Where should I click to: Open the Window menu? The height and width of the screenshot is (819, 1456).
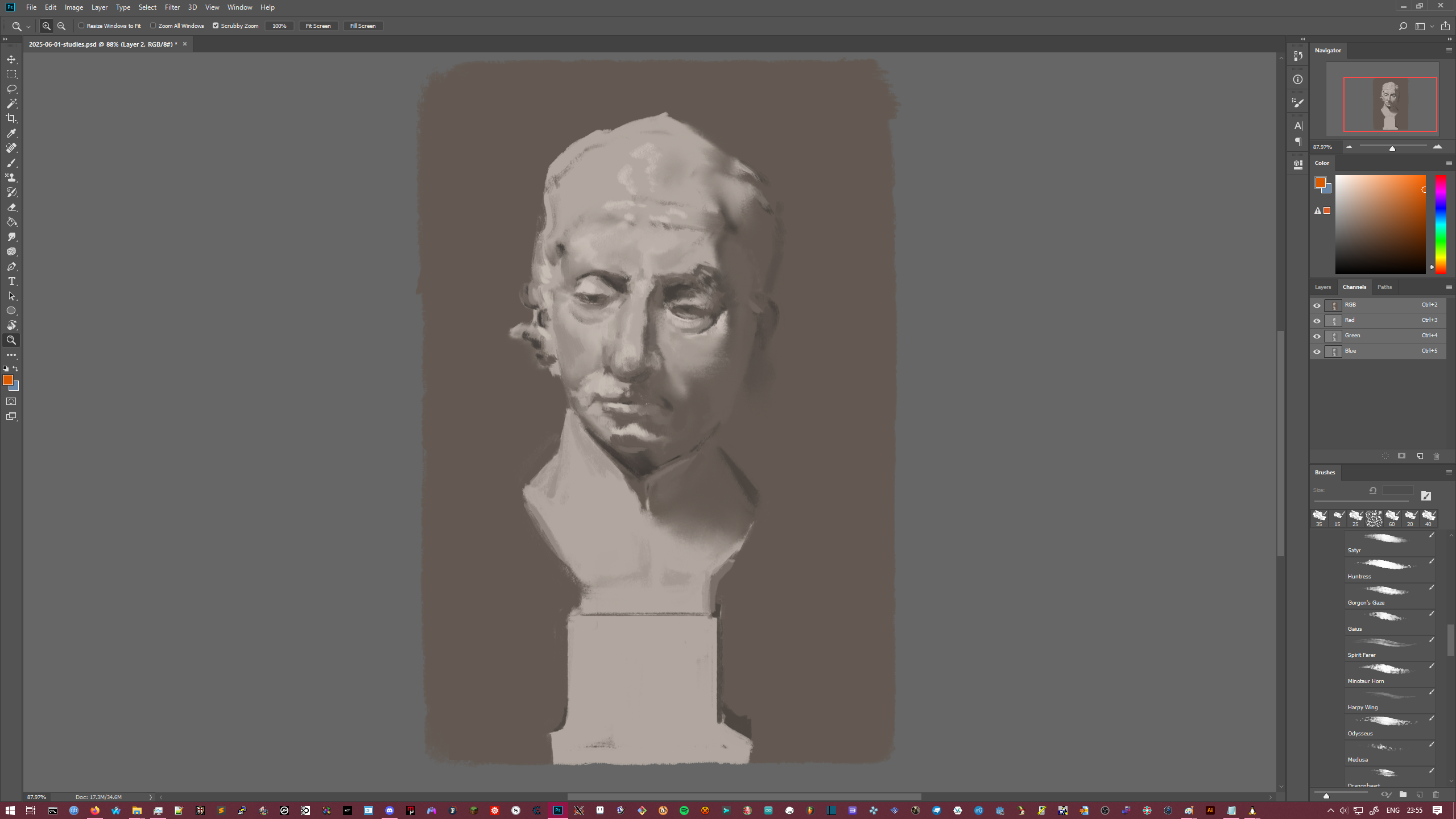(239, 7)
